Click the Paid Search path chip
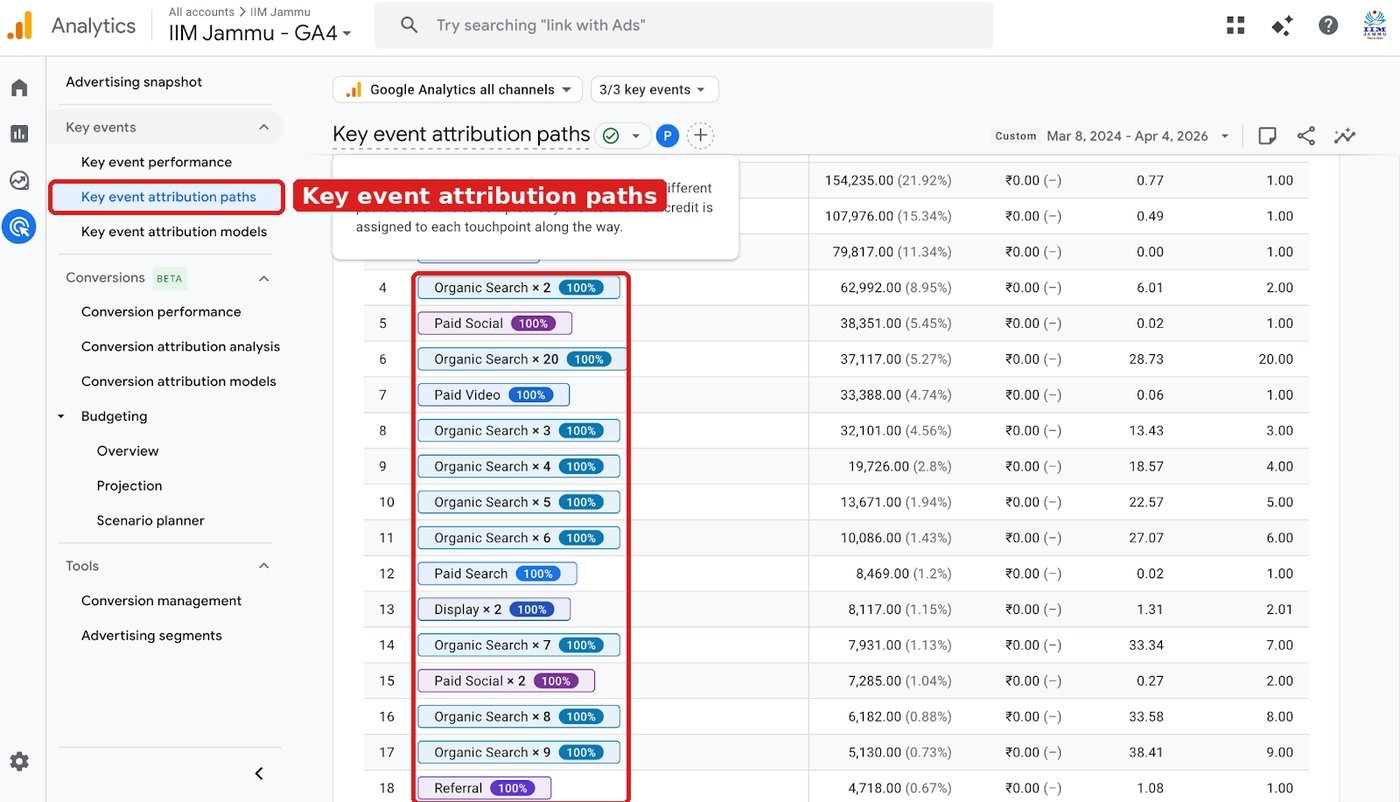 click(x=497, y=574)
